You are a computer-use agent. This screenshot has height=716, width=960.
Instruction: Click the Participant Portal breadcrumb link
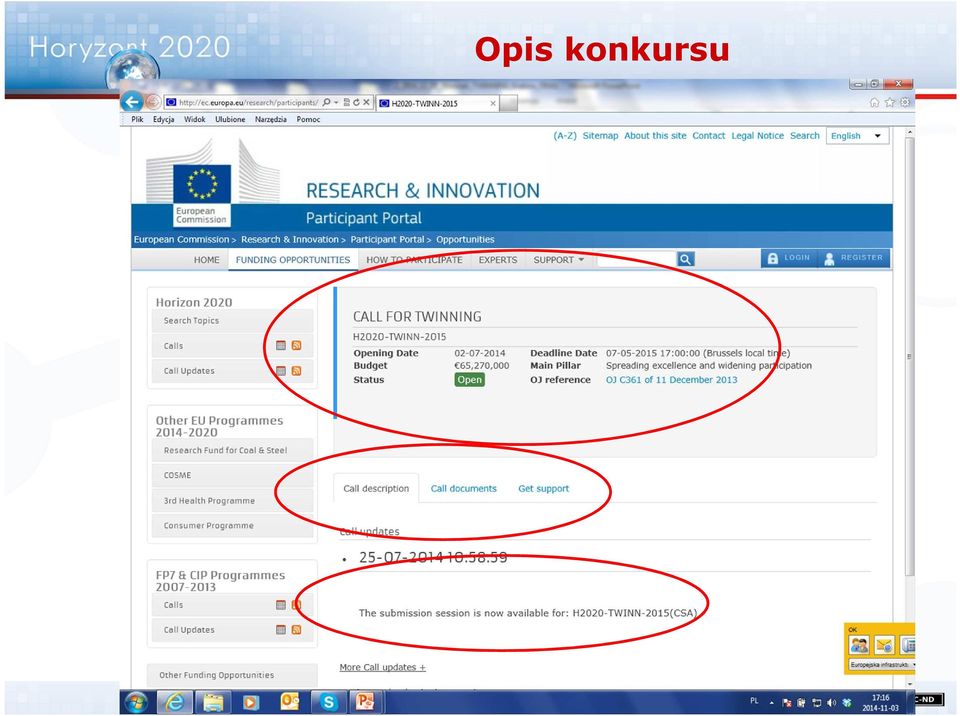387,239
